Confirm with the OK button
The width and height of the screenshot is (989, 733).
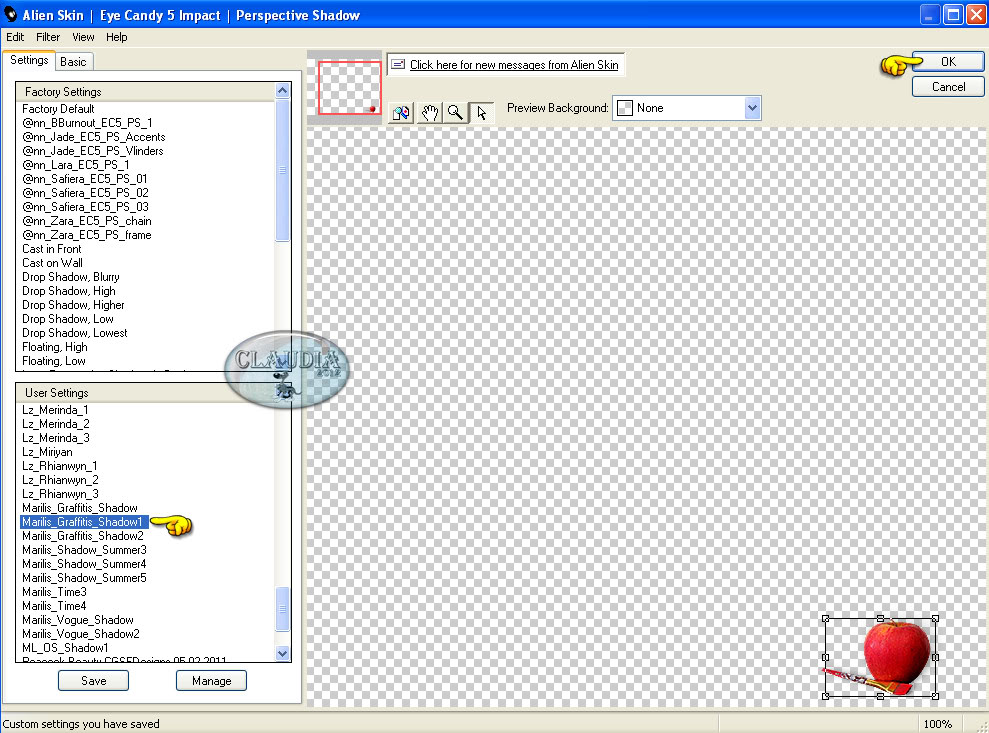(948, 62)
